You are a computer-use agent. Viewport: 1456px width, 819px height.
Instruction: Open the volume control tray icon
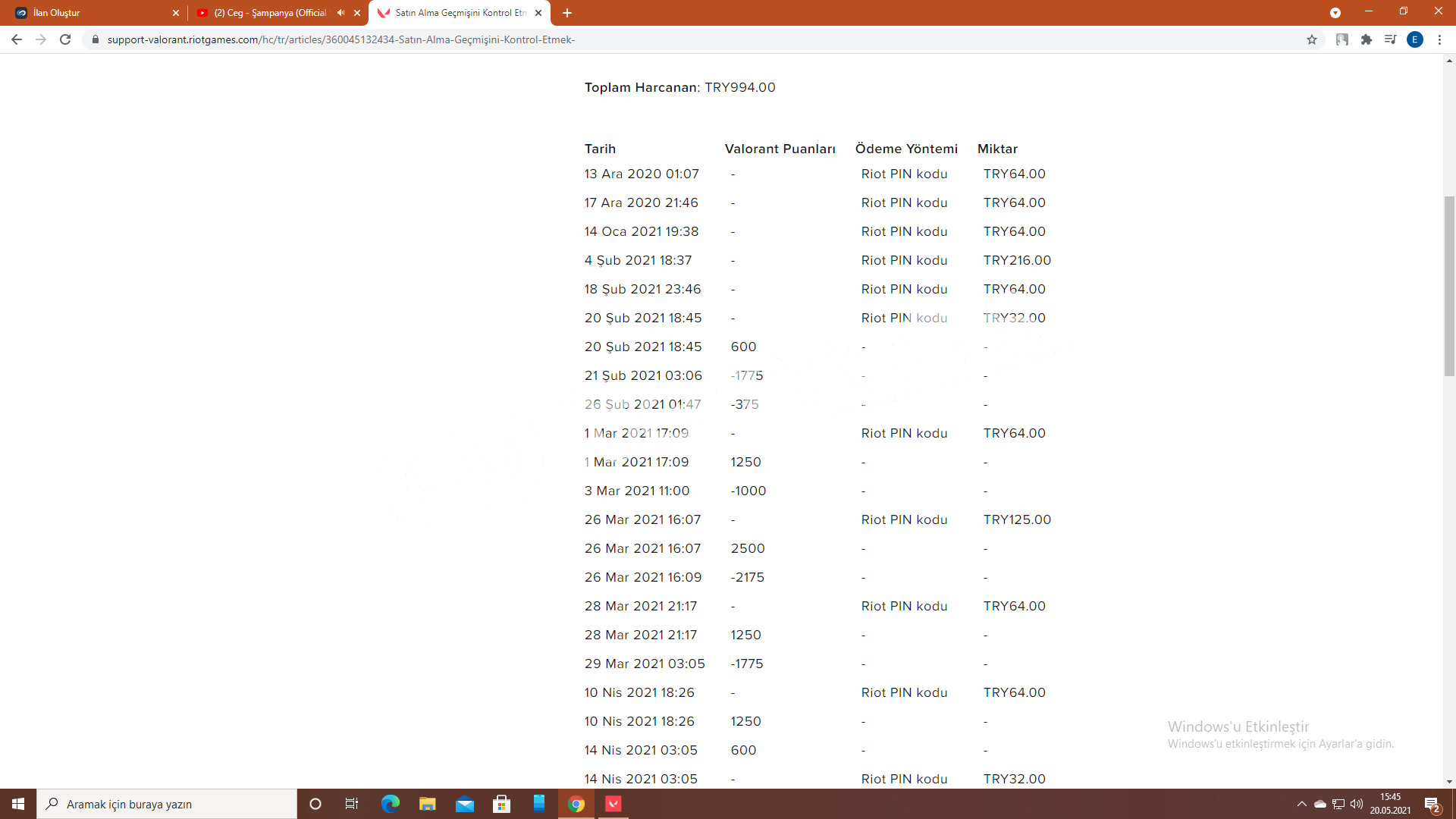[x=1357, y=804]
